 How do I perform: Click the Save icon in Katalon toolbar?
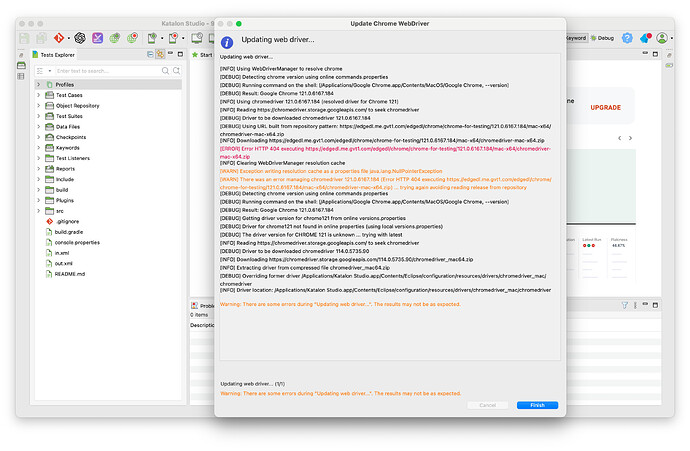click(24, 38)
